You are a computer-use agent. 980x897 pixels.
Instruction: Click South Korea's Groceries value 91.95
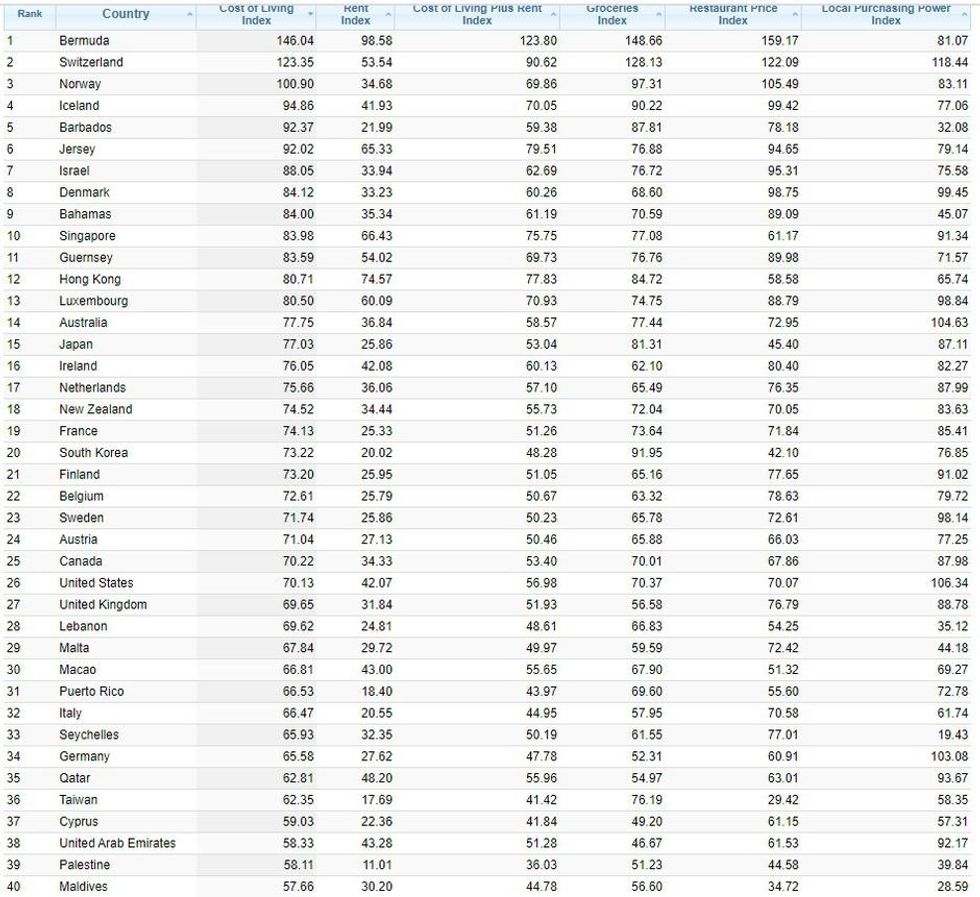(643, 453)
